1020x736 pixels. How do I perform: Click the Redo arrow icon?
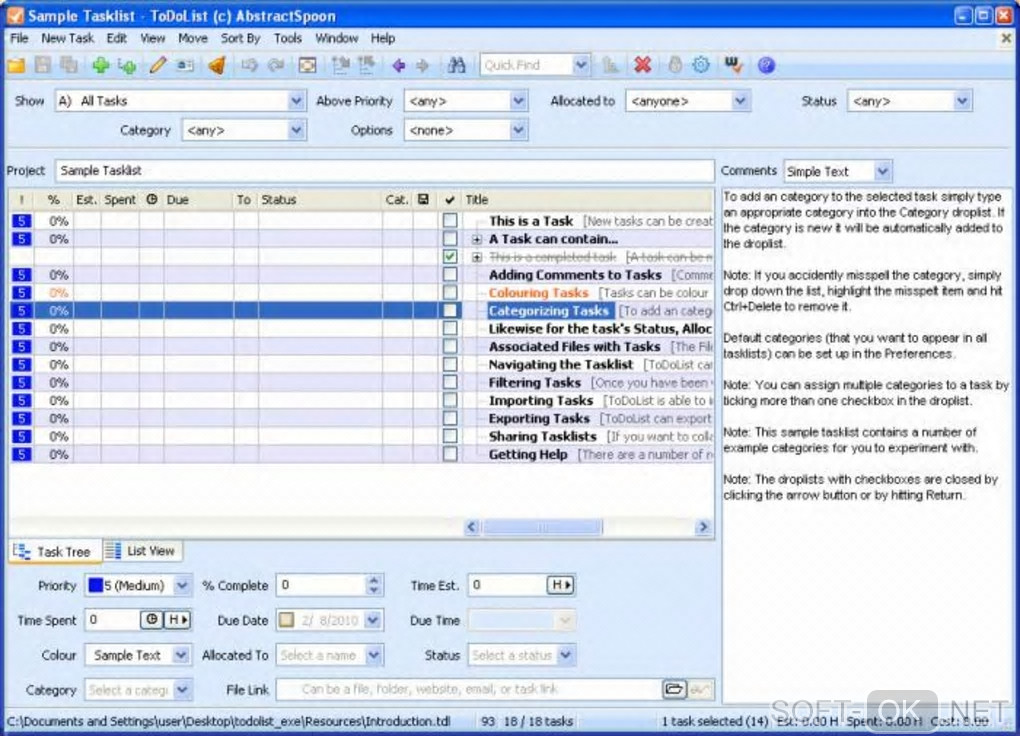276,65
